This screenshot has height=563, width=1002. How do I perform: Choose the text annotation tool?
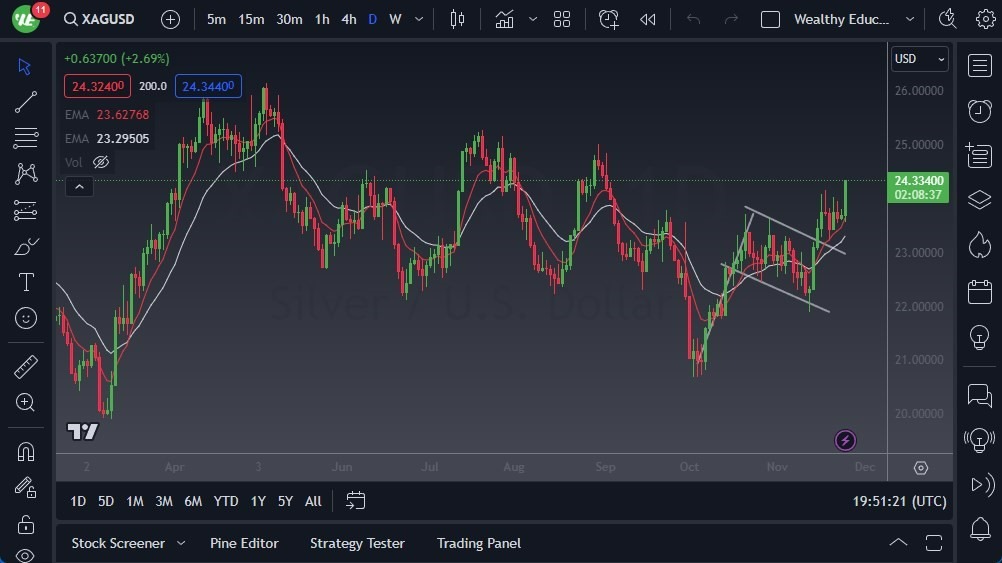[x=26, y=282]
